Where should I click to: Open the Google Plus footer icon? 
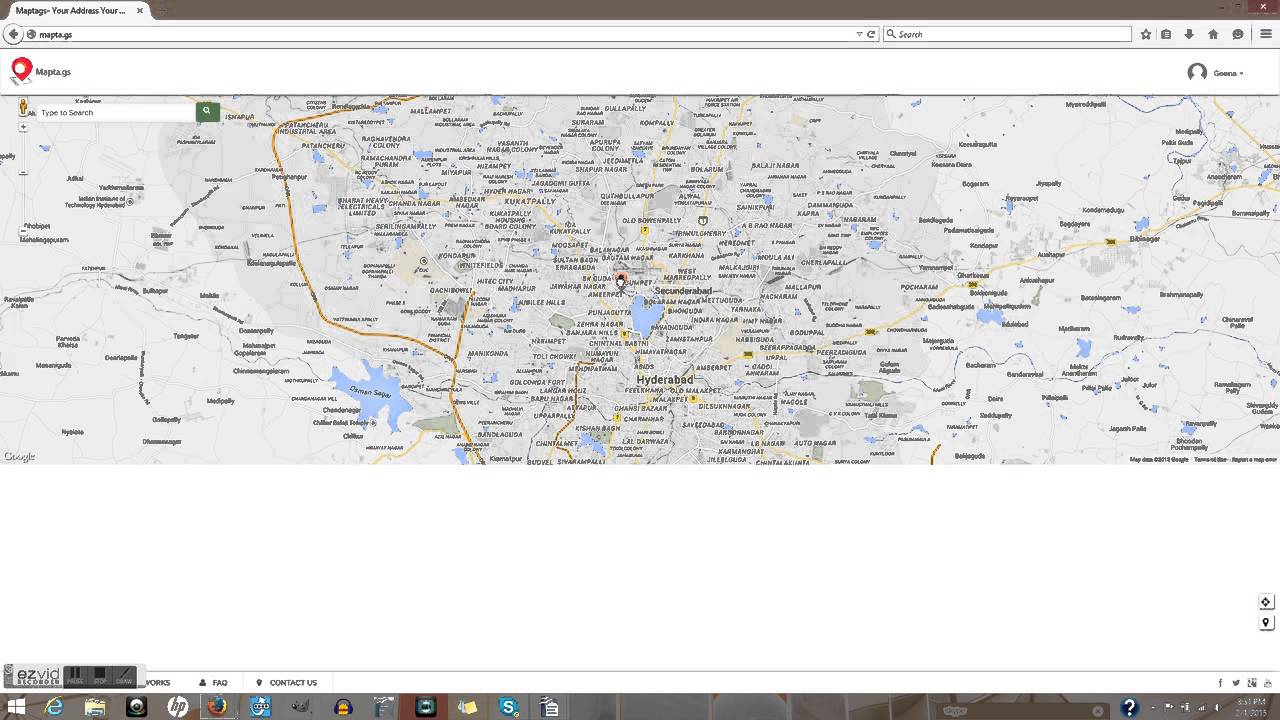[1252, 683]
